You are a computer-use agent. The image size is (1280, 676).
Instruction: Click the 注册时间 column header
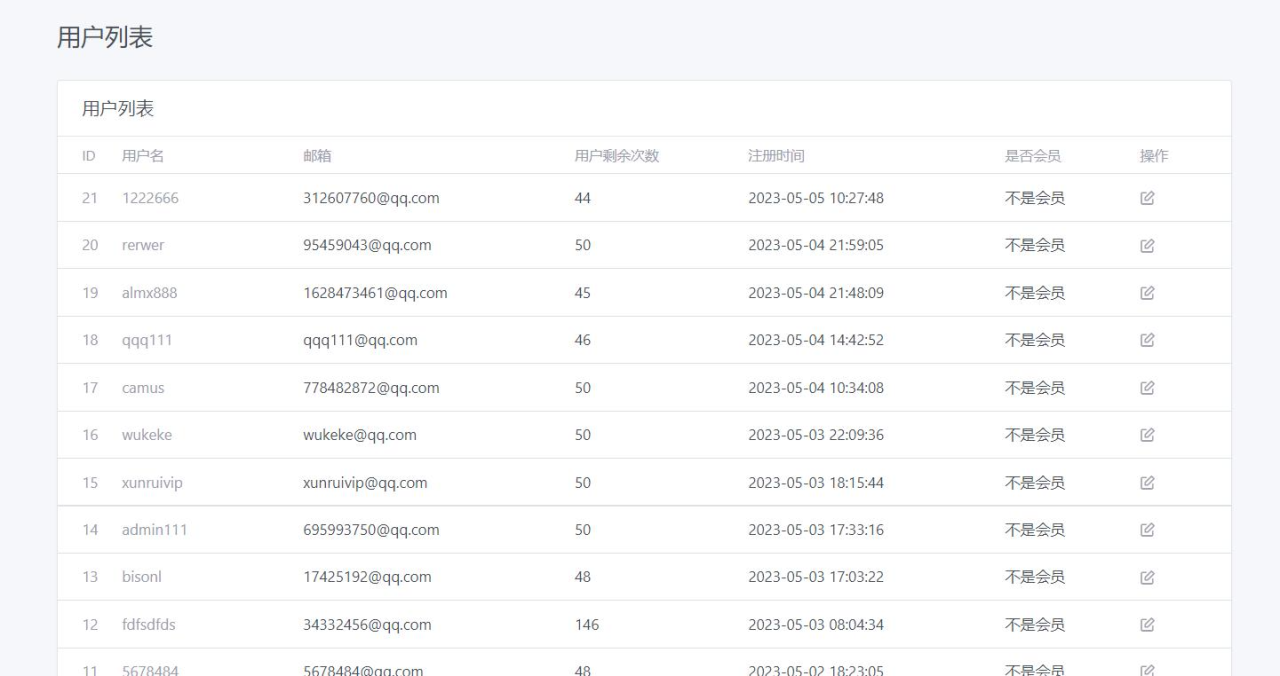[x=776, y=156]
